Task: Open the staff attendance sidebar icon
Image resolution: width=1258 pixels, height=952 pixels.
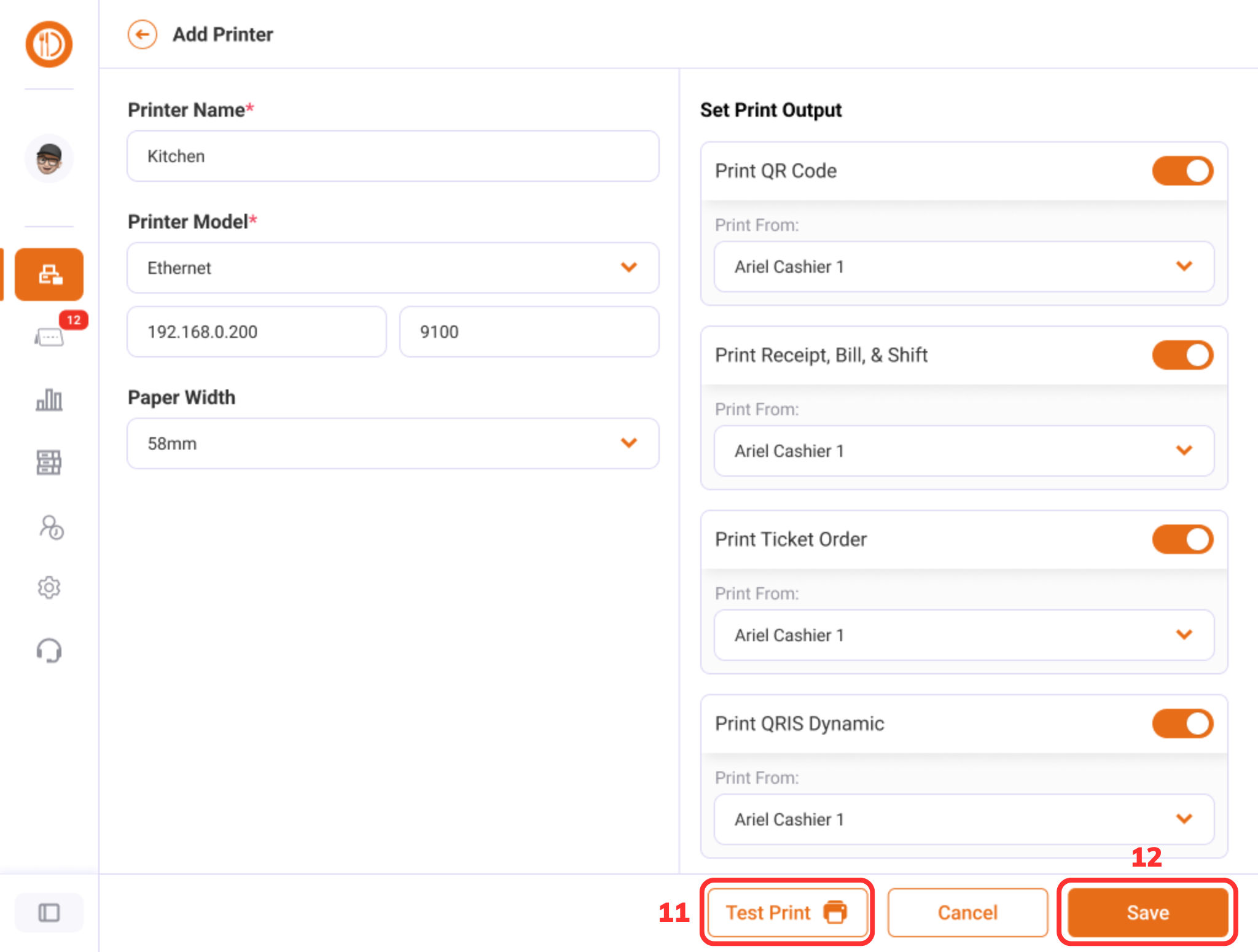Action: (x=51, y=527)
